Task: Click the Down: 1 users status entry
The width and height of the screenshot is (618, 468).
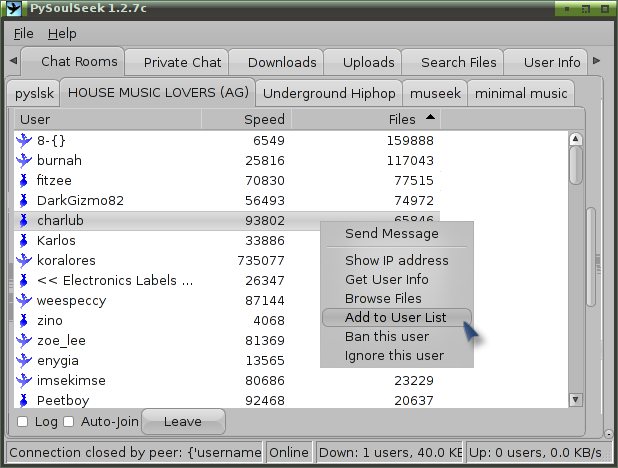Action: click(390, 452)
